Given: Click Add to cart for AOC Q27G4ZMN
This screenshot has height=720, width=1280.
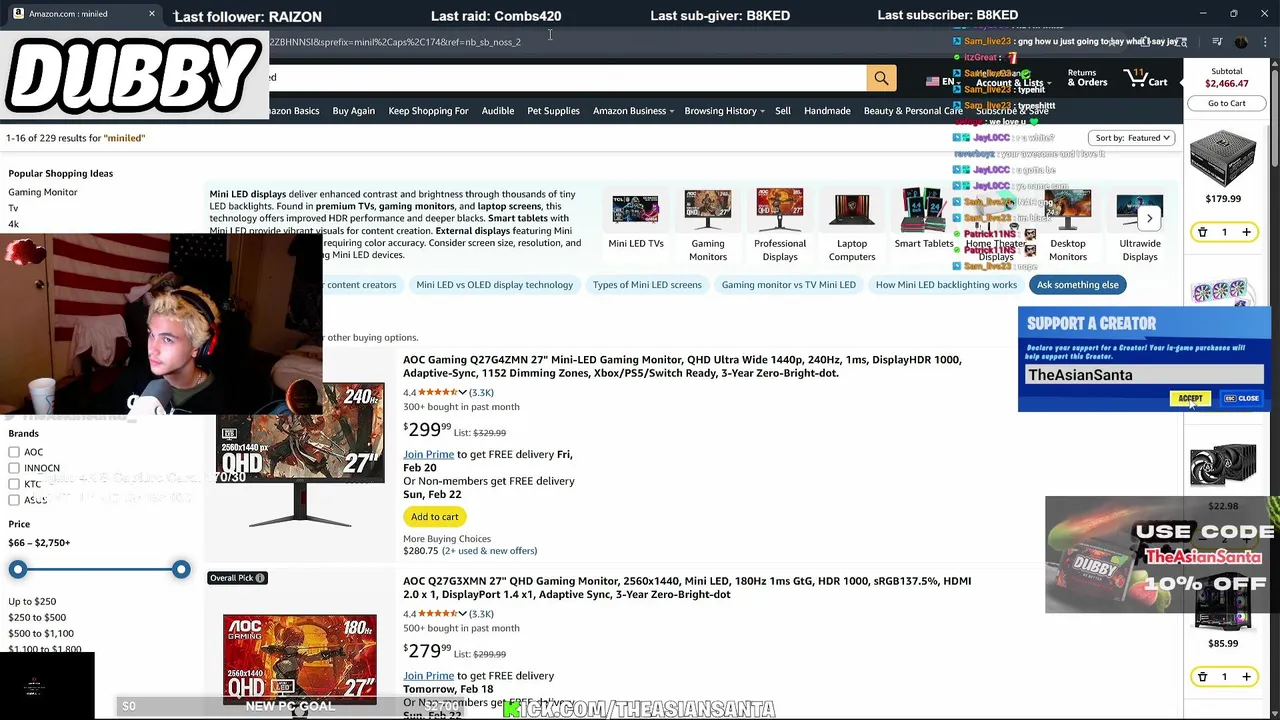Looking at the screenshot, I should coord(434,517).
